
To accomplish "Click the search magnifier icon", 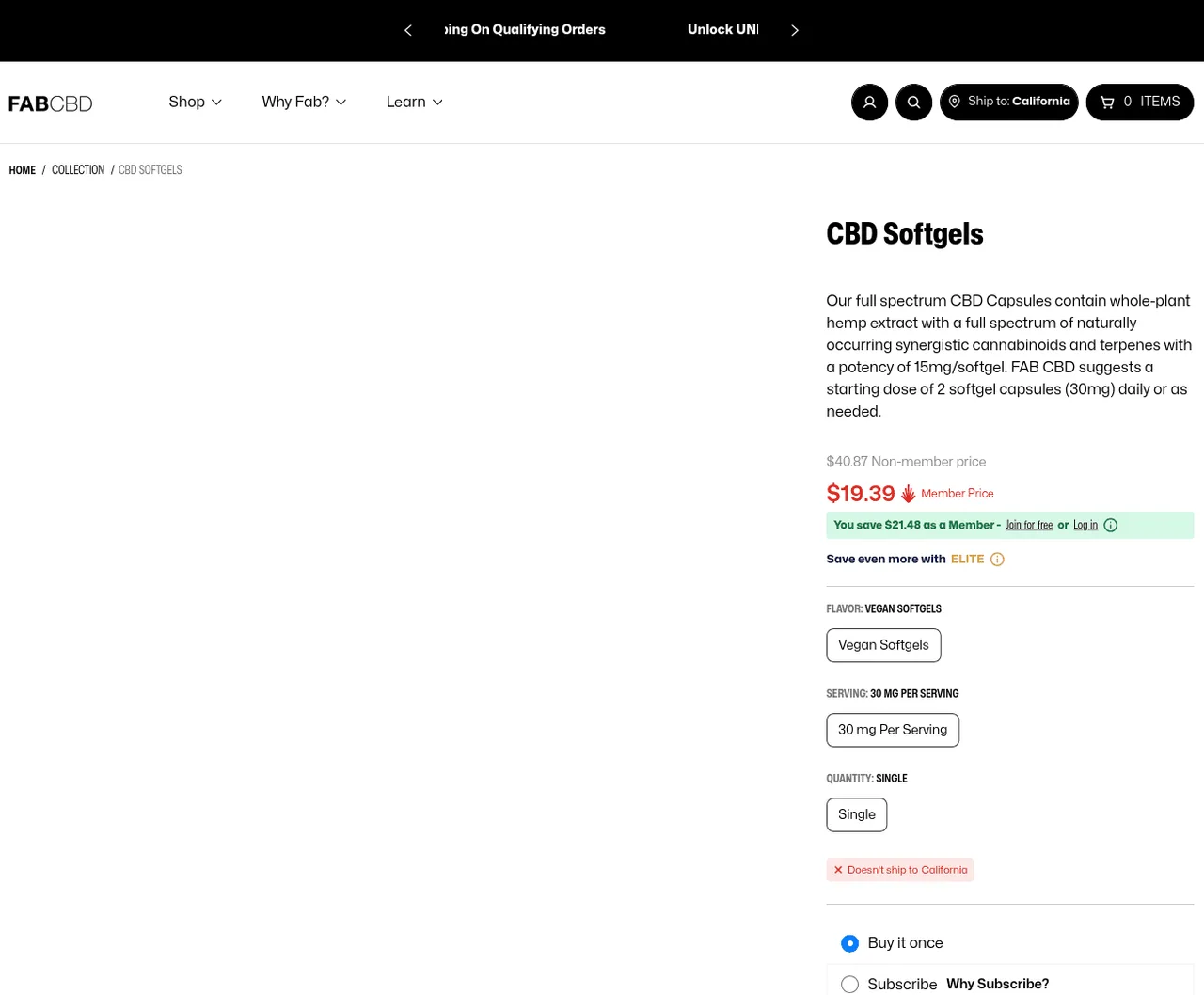I will 913,102.
